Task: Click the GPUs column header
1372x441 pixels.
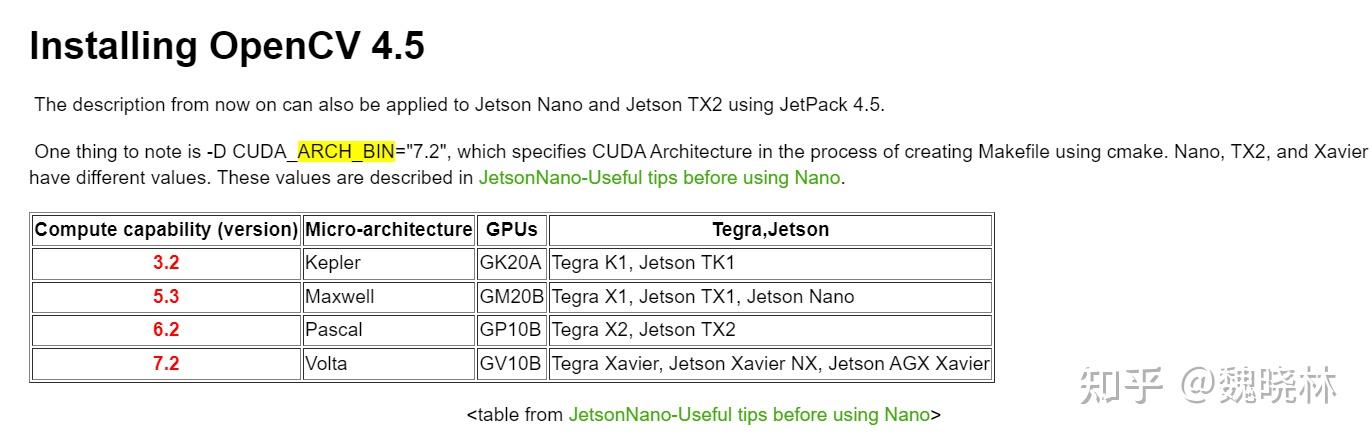Action: click(x=511, y=229)
